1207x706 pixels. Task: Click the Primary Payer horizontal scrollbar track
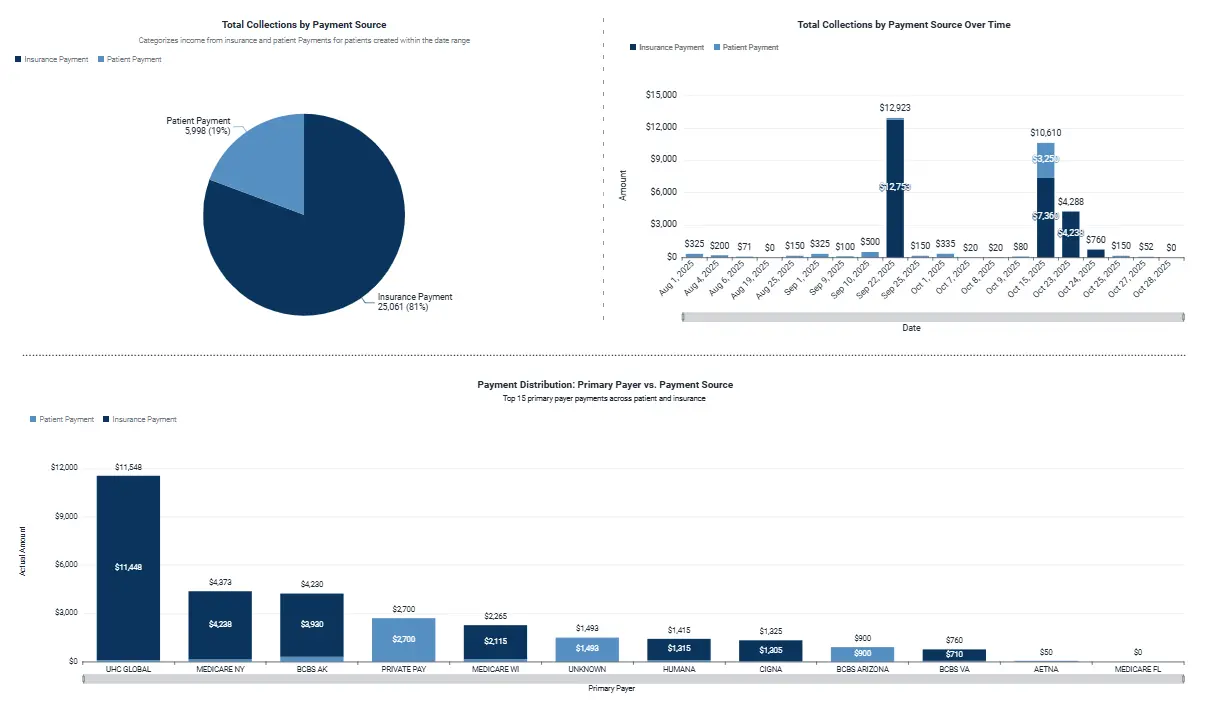pyautogui.click(x=632, y=679)
